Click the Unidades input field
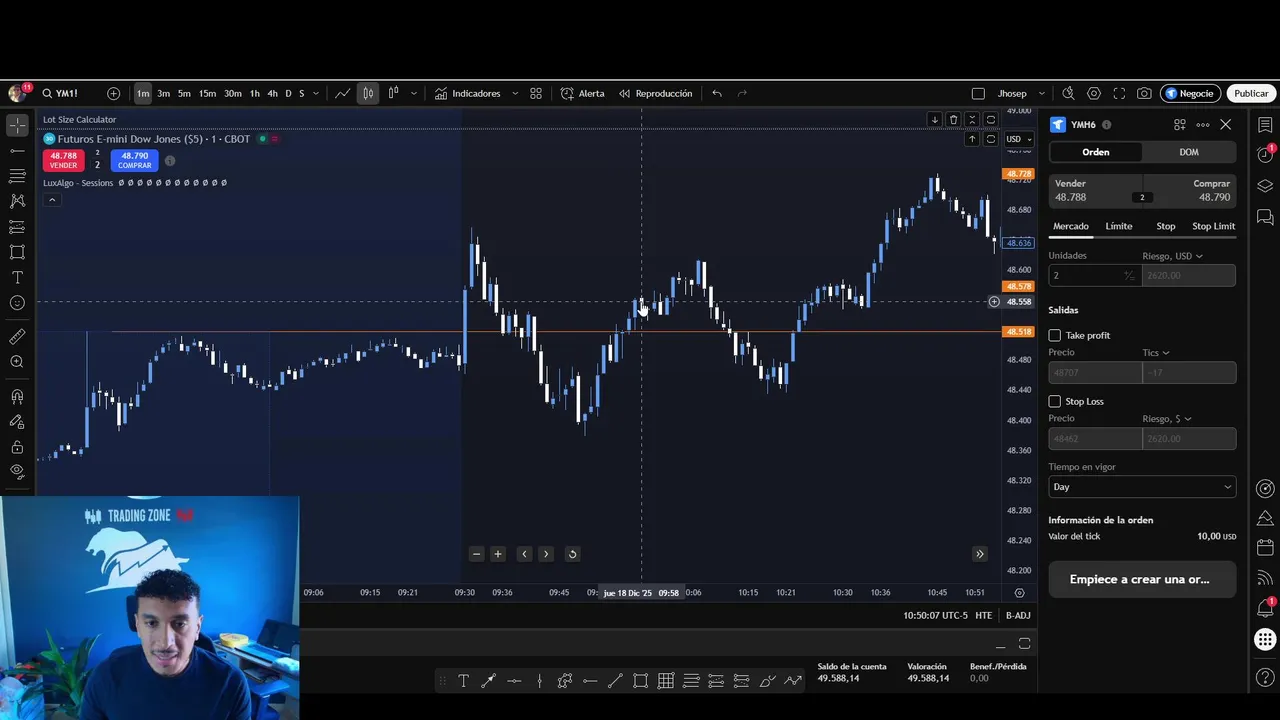The height and width of the screenshot is (720, 1280). click(x=1095, y=275)
